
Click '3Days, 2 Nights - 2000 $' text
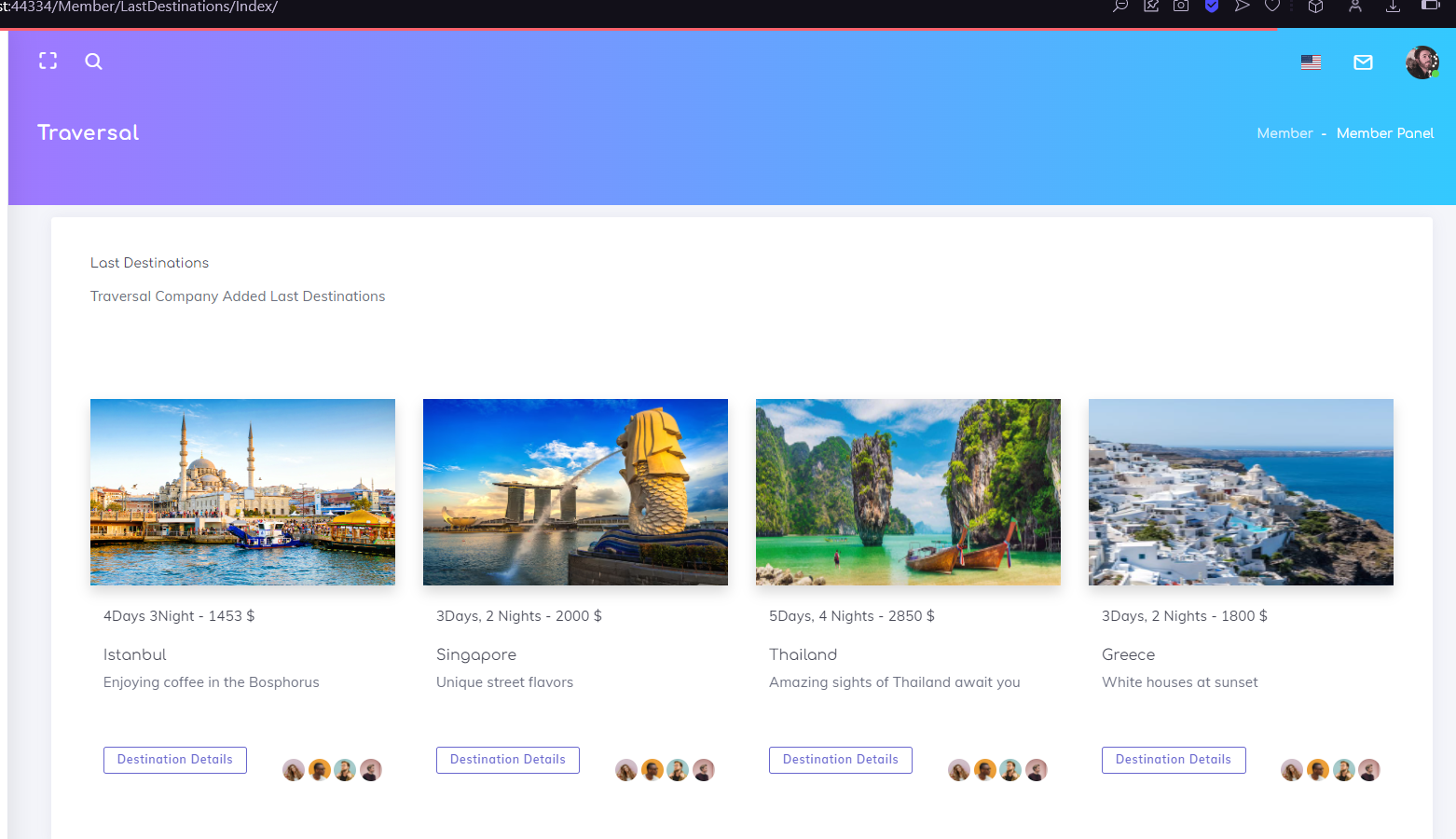tap(519, 616)
